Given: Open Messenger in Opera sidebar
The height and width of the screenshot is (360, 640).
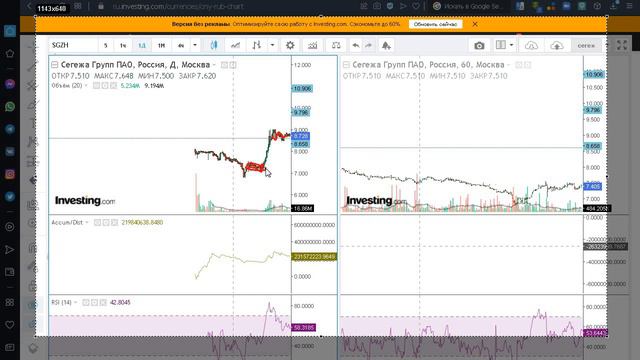Looking at the screenshot, I should (10, 84).
